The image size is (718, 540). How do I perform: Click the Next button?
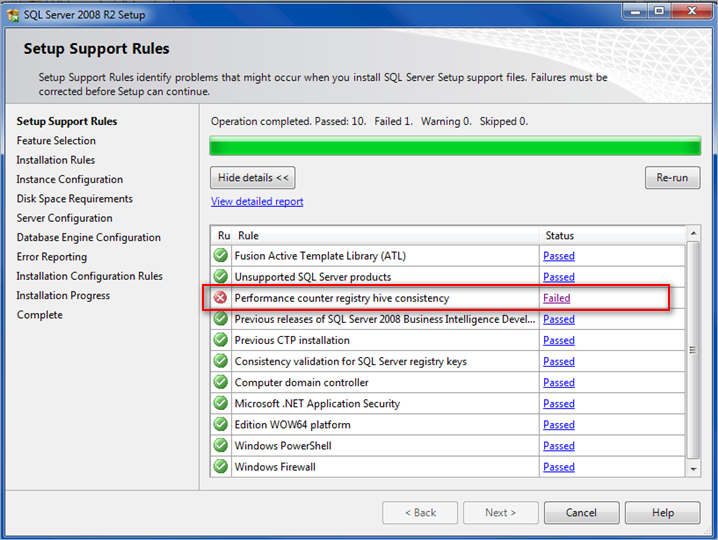click(500, 513)
